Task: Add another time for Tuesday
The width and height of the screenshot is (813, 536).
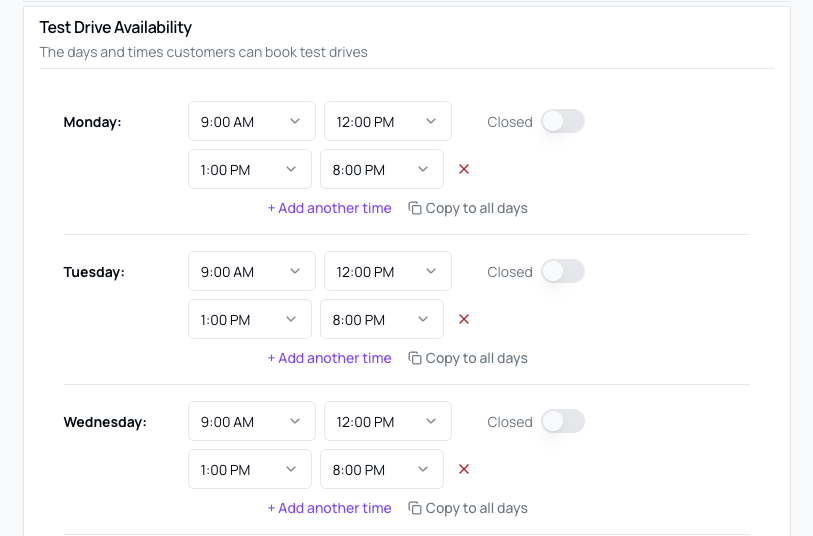Action: [x=329, y=358]
